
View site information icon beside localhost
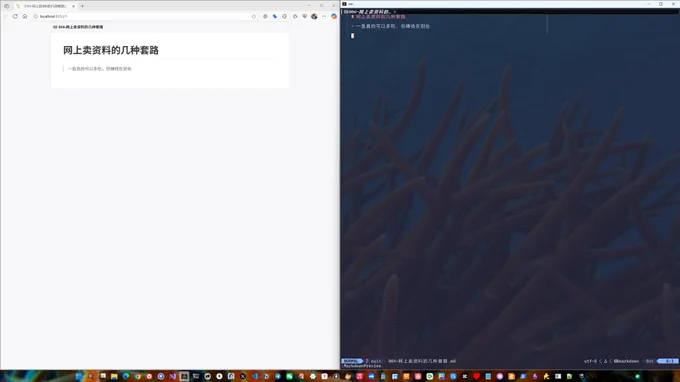coord(36,16)
